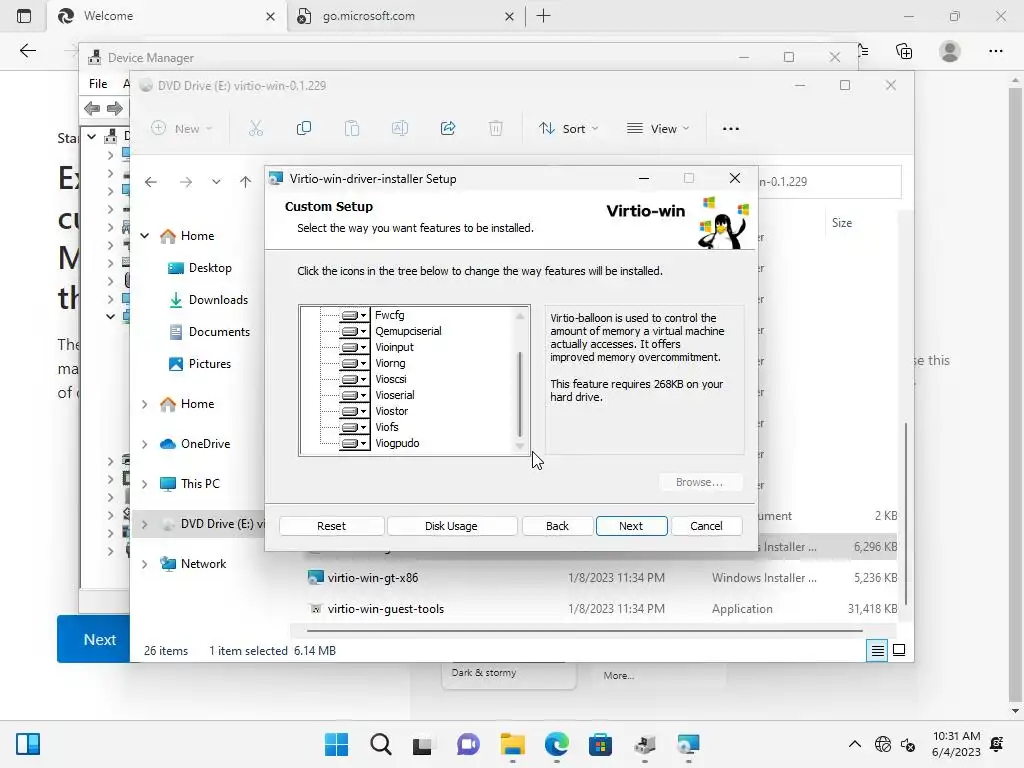Image resolution: width=1024 pixels, height=768 pixels.
Task: Select the Viostor feature name in tree
Action: pyautogui.click(x=391, y=411)
